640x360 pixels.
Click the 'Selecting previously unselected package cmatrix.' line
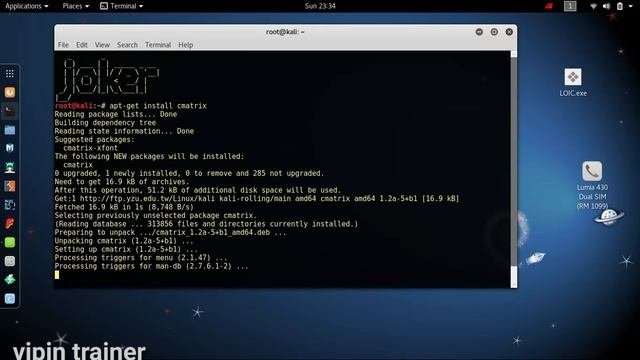tap(156, 216)
